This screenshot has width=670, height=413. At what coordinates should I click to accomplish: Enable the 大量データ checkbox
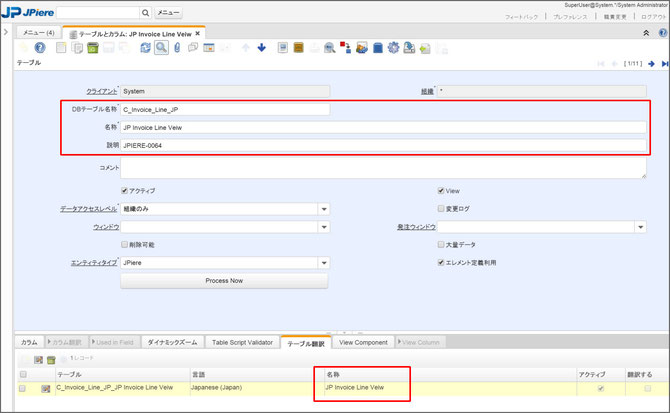point(441,244)
